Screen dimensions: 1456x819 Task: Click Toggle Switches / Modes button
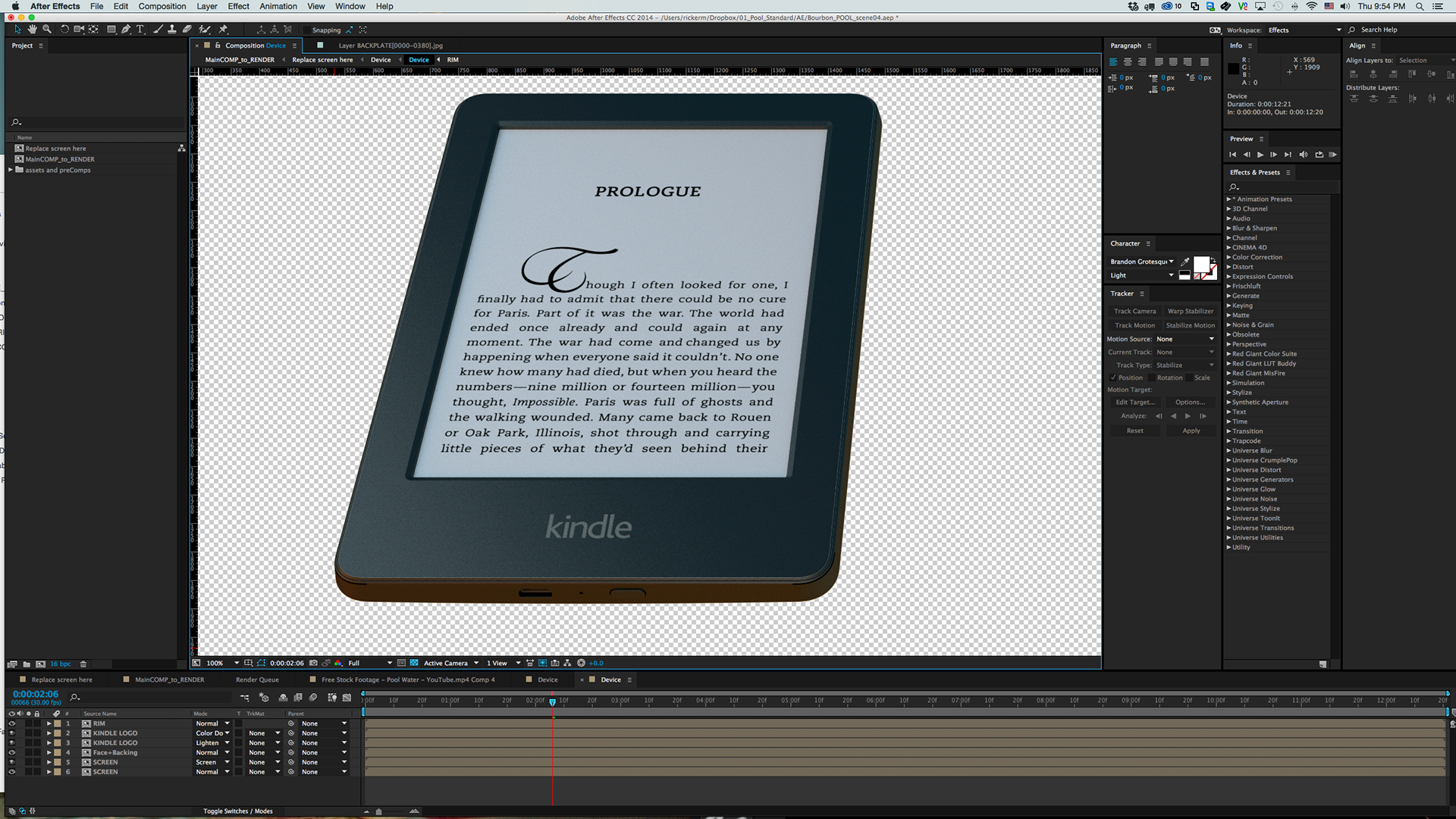point(237,811)
